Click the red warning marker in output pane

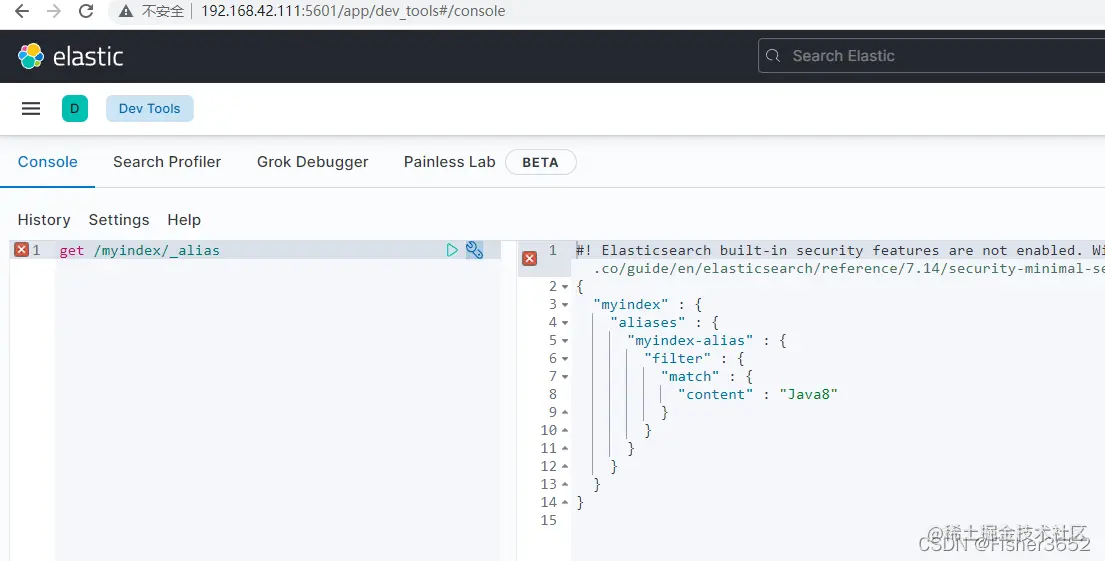point(529,259)
